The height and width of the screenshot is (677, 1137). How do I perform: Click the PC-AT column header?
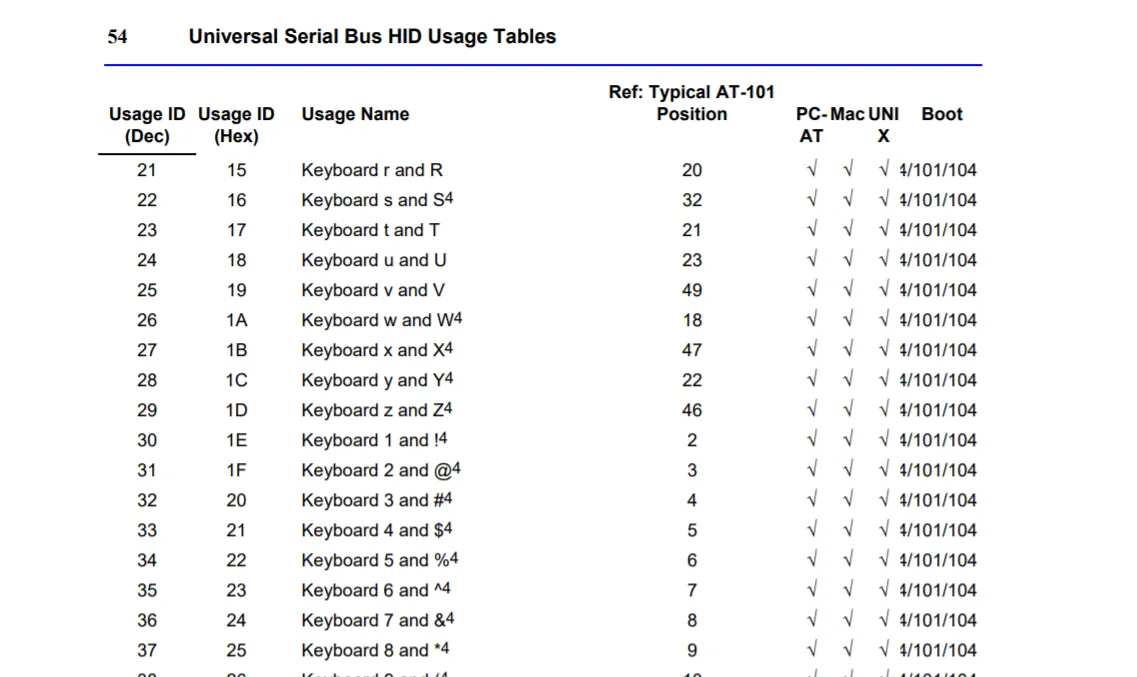pyautogui.click(x=811, y=125)
